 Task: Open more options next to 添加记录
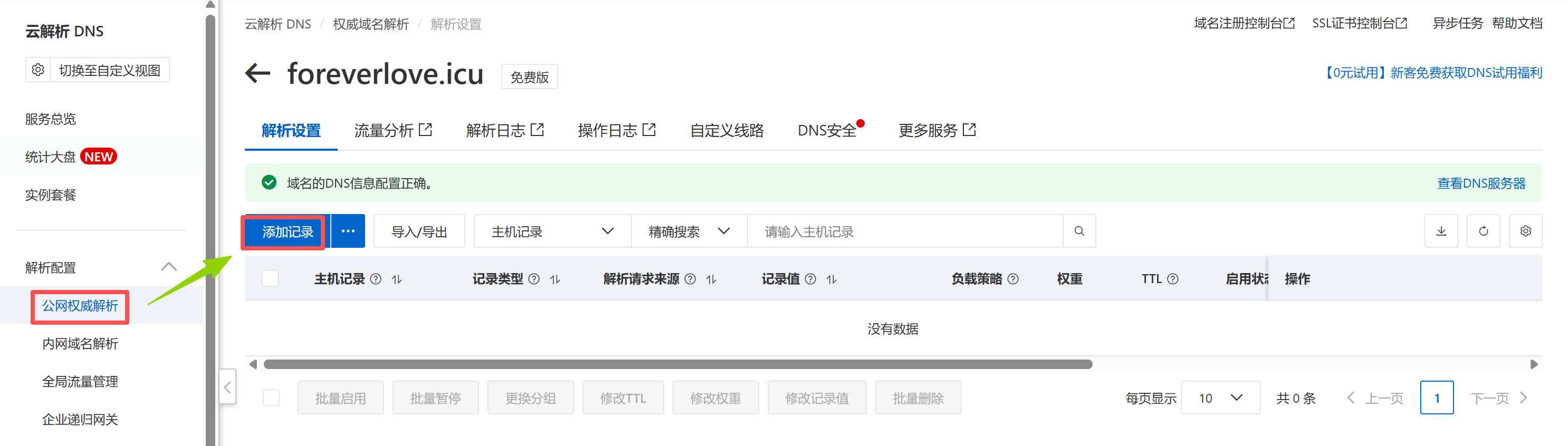point(348,231)
